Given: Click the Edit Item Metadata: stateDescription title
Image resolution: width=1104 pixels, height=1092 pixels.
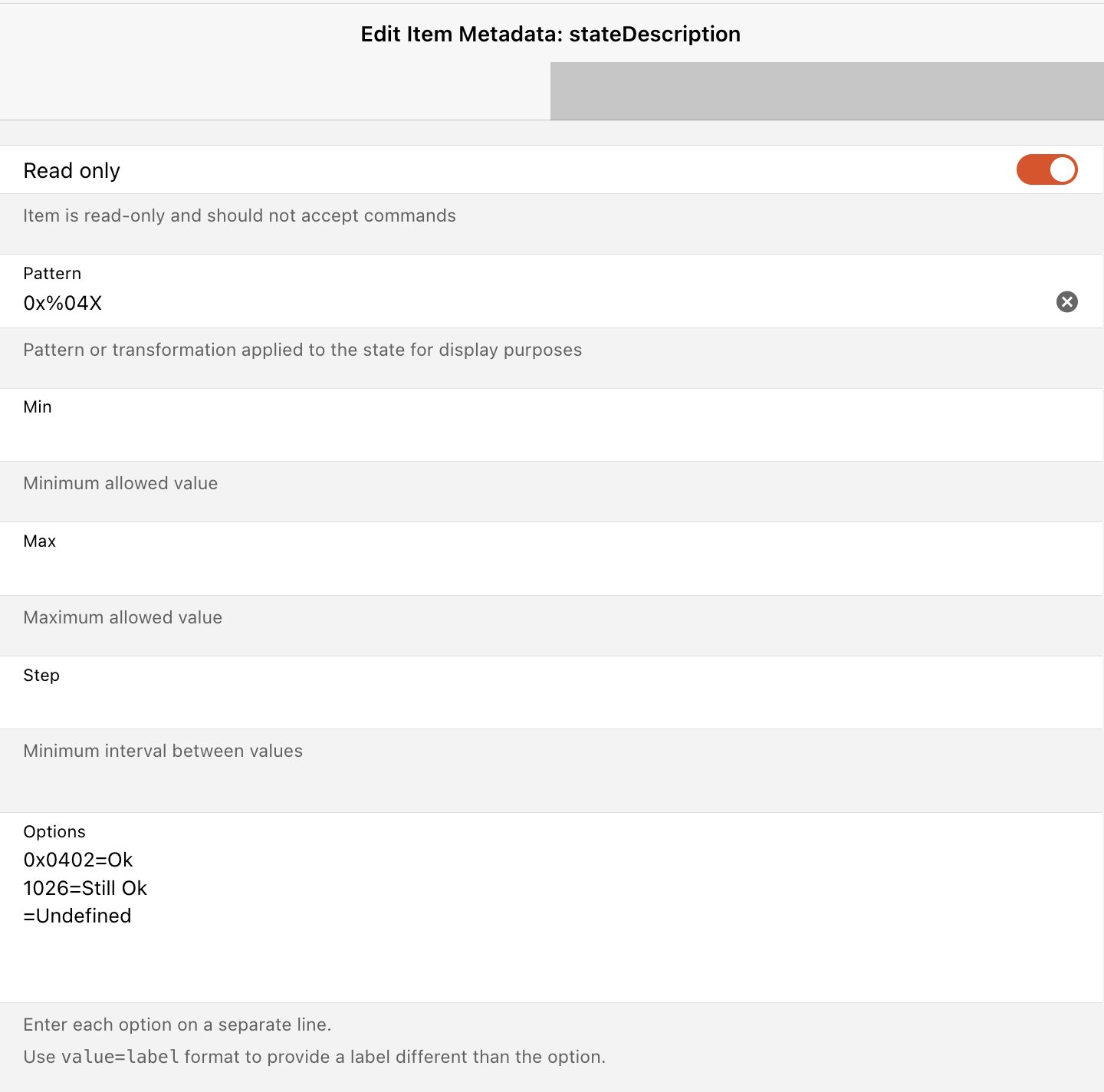Looking at the screenshot, I should [550, 34].
